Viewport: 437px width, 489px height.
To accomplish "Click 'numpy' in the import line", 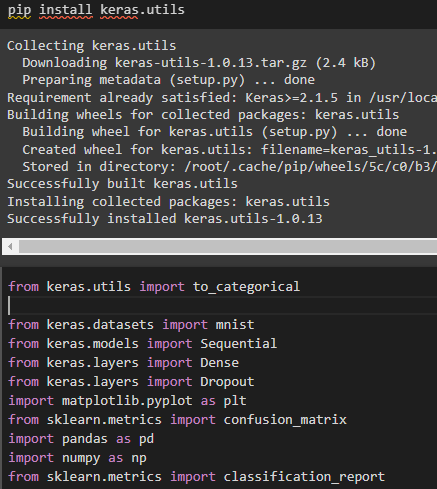I will 81,458.
